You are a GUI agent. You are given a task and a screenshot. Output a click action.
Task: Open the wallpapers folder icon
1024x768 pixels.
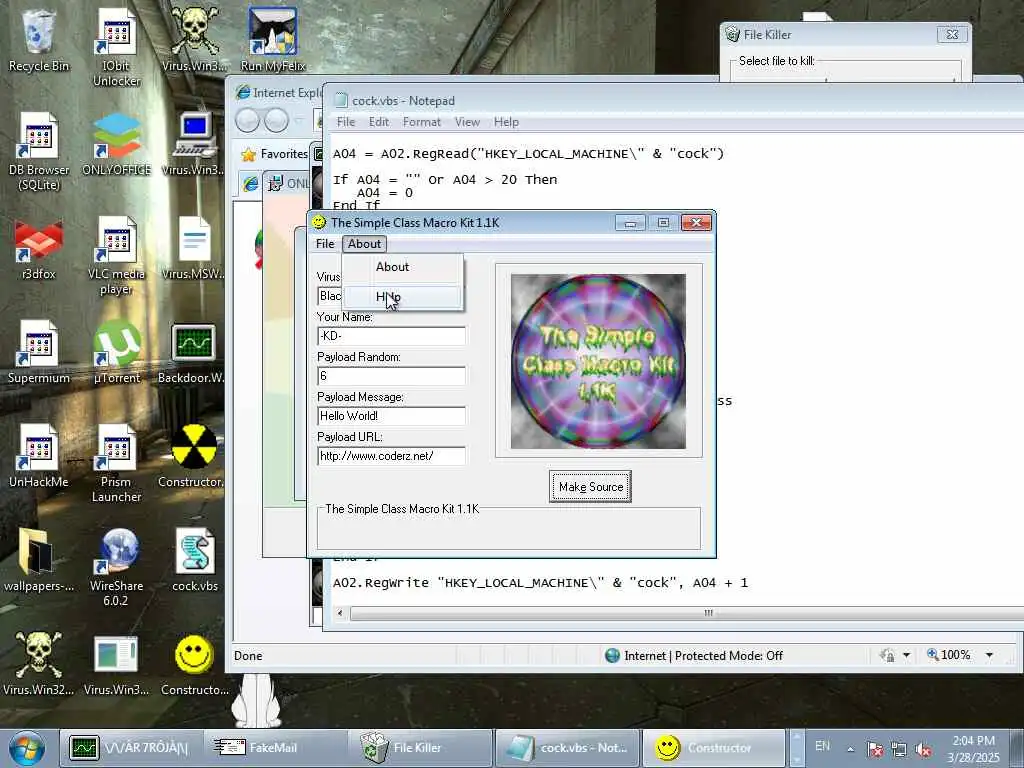coord(39,560)
